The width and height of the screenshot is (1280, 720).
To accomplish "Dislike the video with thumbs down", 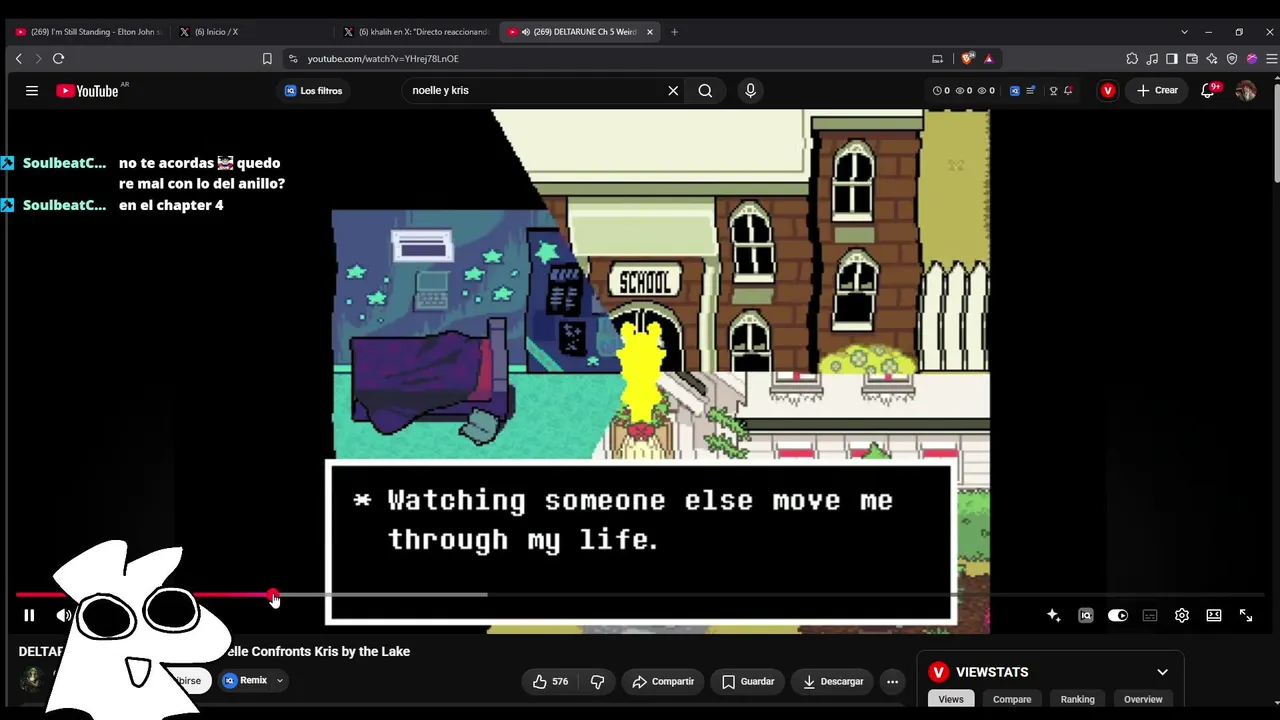I will [x=598, y=681].
